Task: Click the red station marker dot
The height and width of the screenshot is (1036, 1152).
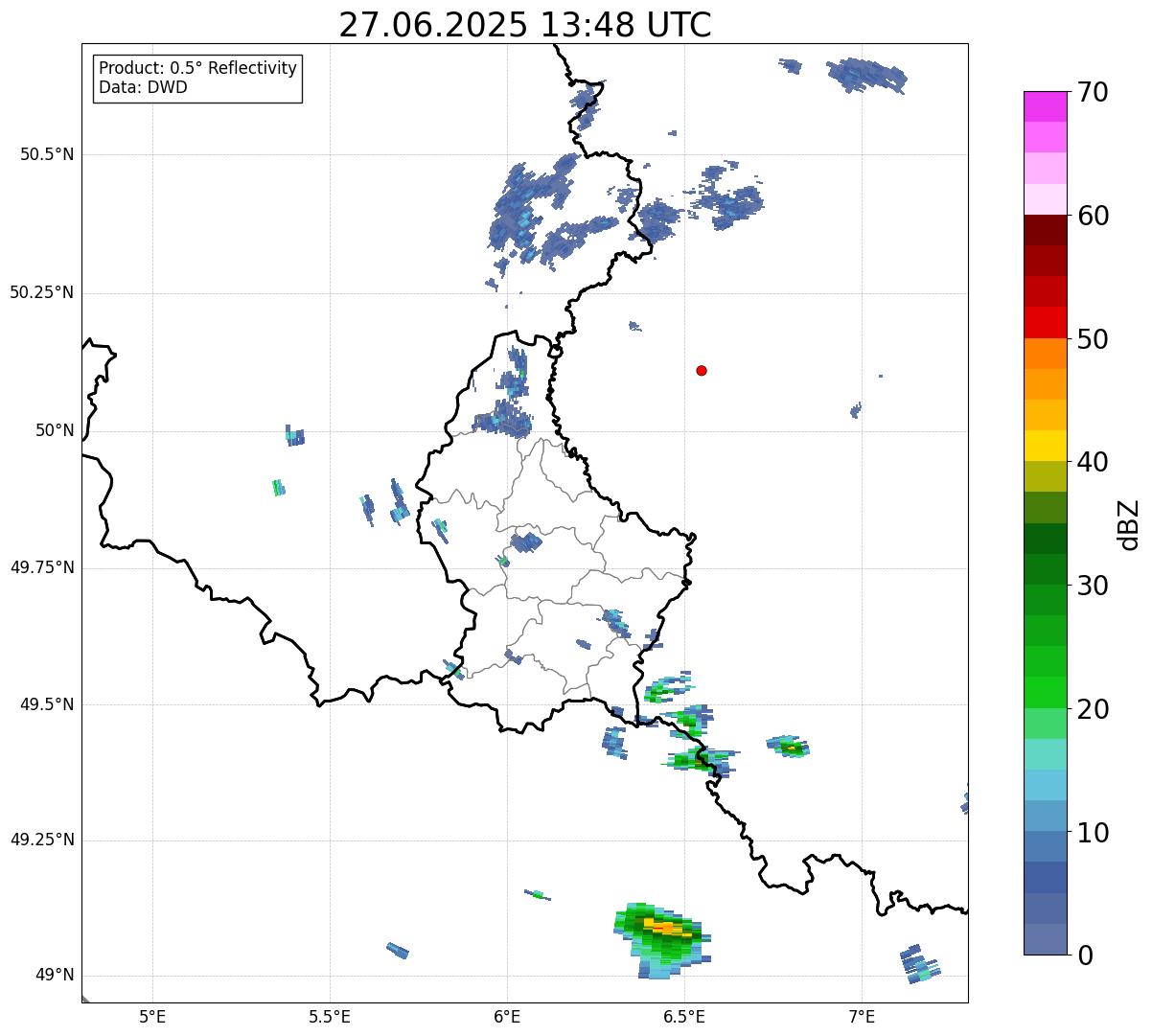Action: point(702,370)
